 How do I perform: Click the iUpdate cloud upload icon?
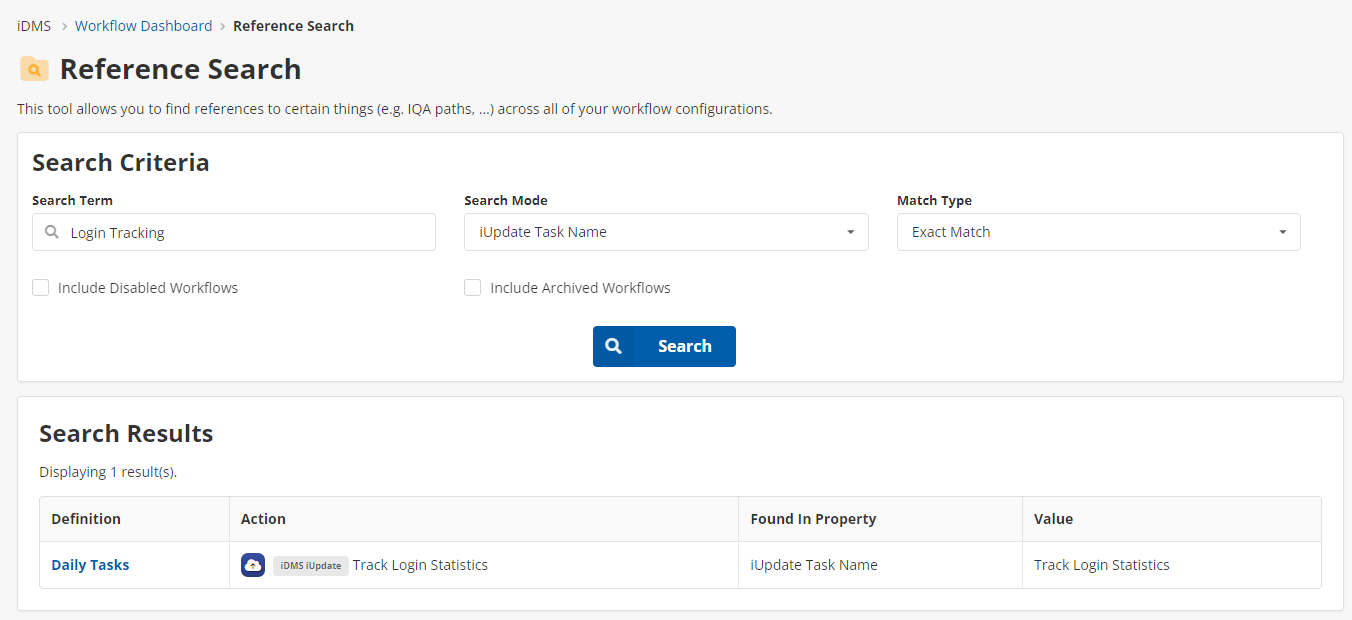pos(253,565)
